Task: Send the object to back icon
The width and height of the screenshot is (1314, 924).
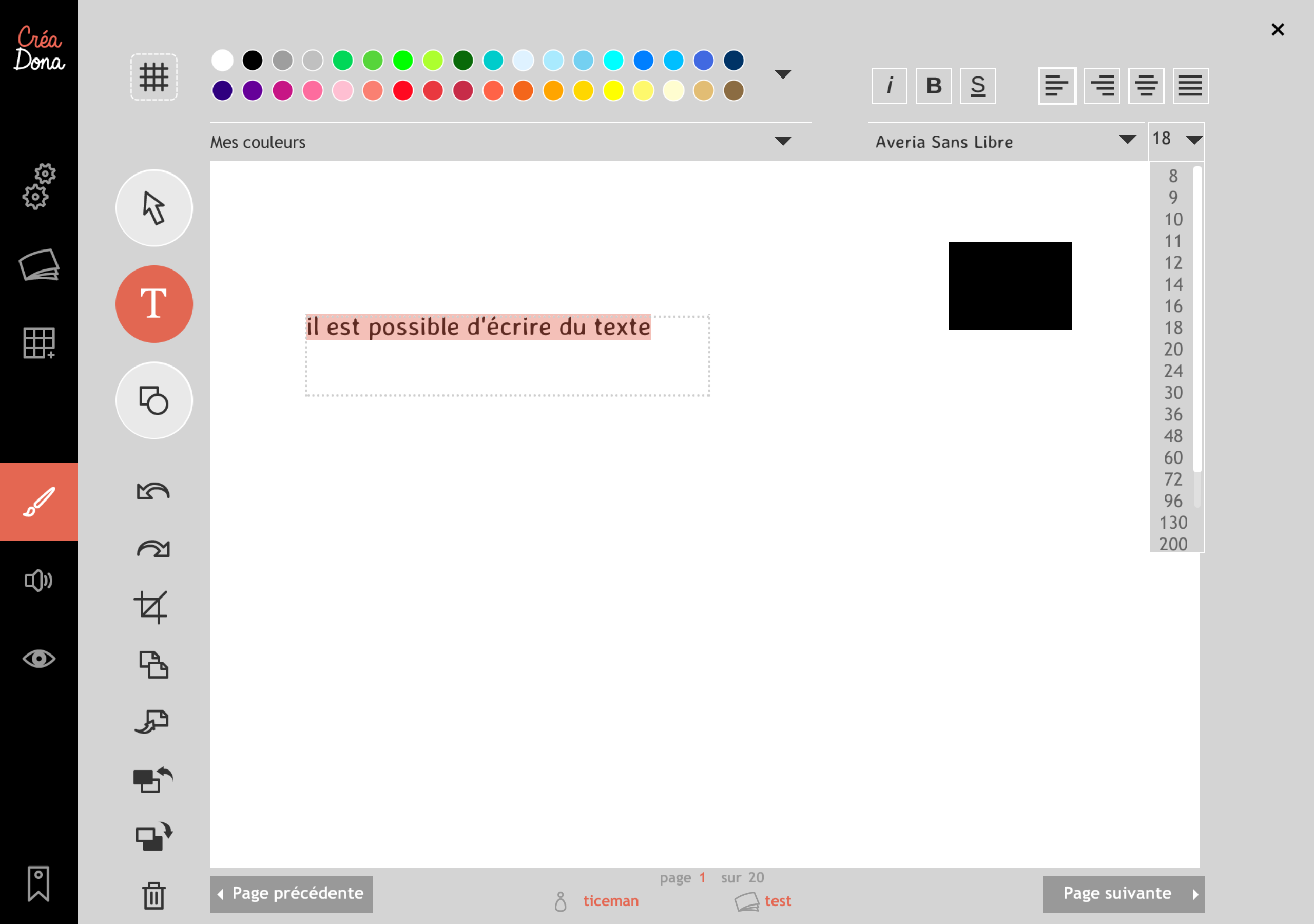Action: tap(154, 836)
